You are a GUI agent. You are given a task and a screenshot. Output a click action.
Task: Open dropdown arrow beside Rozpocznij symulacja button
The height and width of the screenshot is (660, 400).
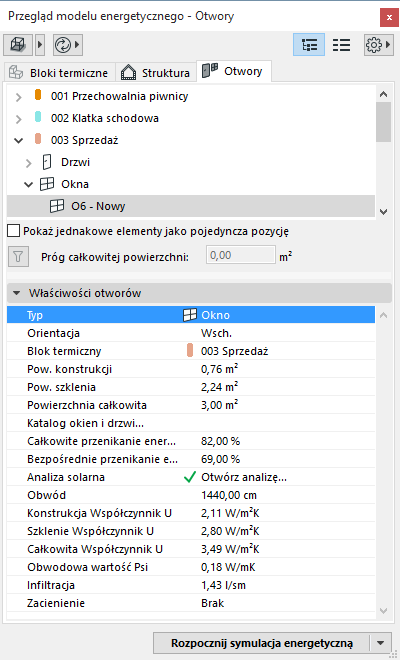[x=381, y=643]
